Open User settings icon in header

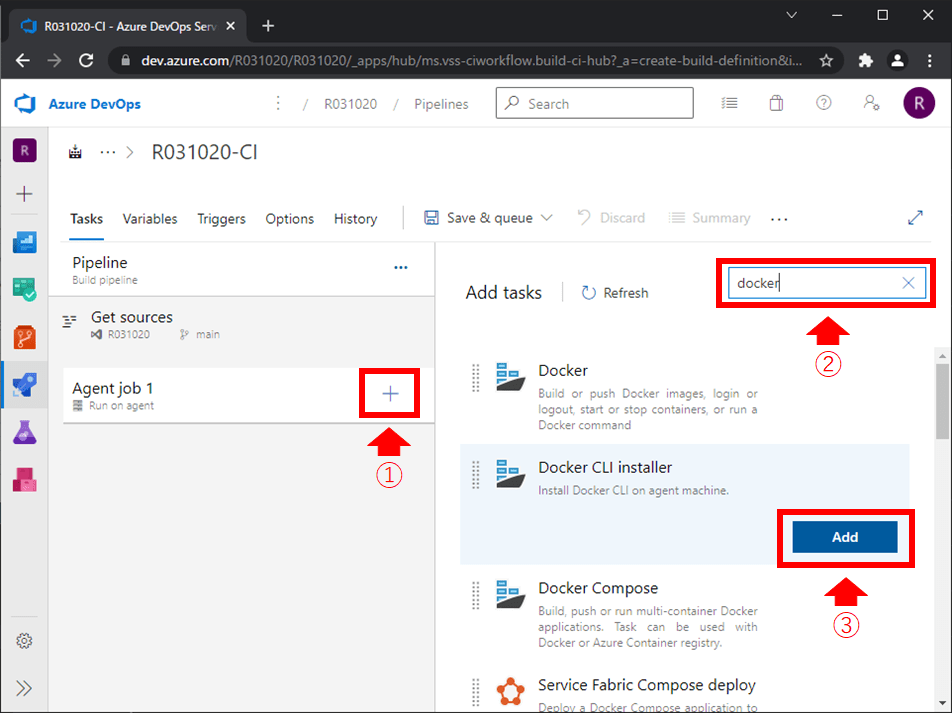coord(871,103)
